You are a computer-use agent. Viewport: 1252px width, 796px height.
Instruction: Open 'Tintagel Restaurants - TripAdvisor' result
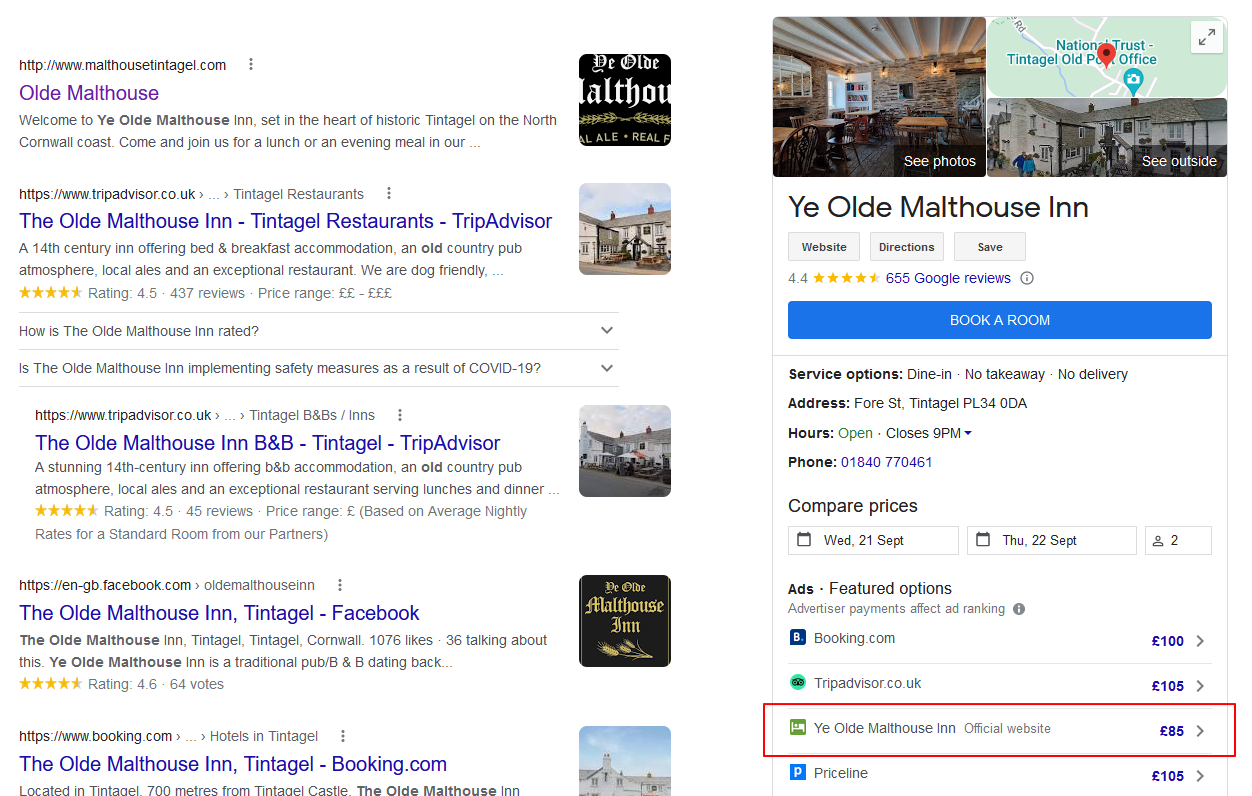pyautogui.click(x=286, y=221)
